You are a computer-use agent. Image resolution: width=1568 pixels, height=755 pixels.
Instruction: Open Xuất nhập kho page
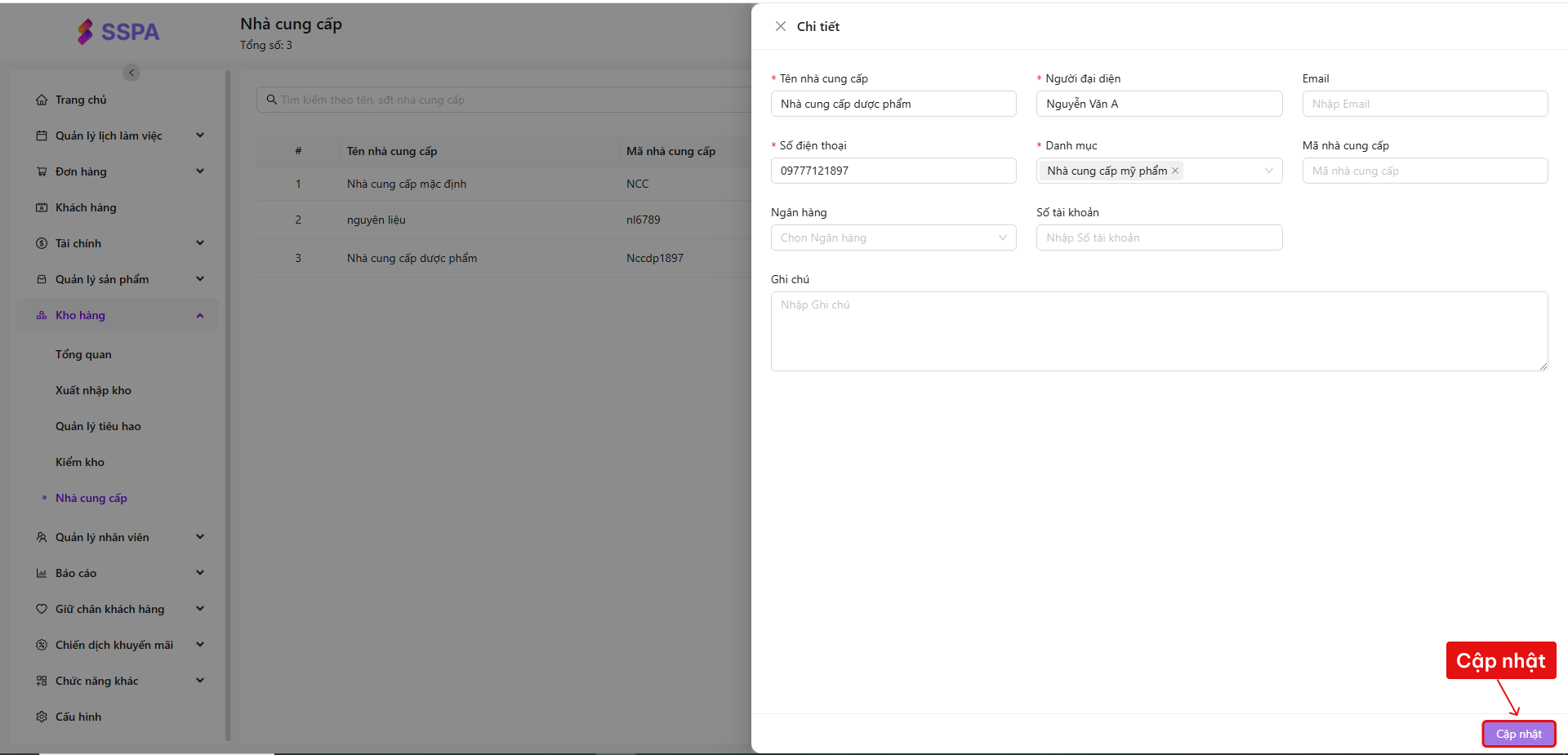pyautogui.click(x=93, y=390)
